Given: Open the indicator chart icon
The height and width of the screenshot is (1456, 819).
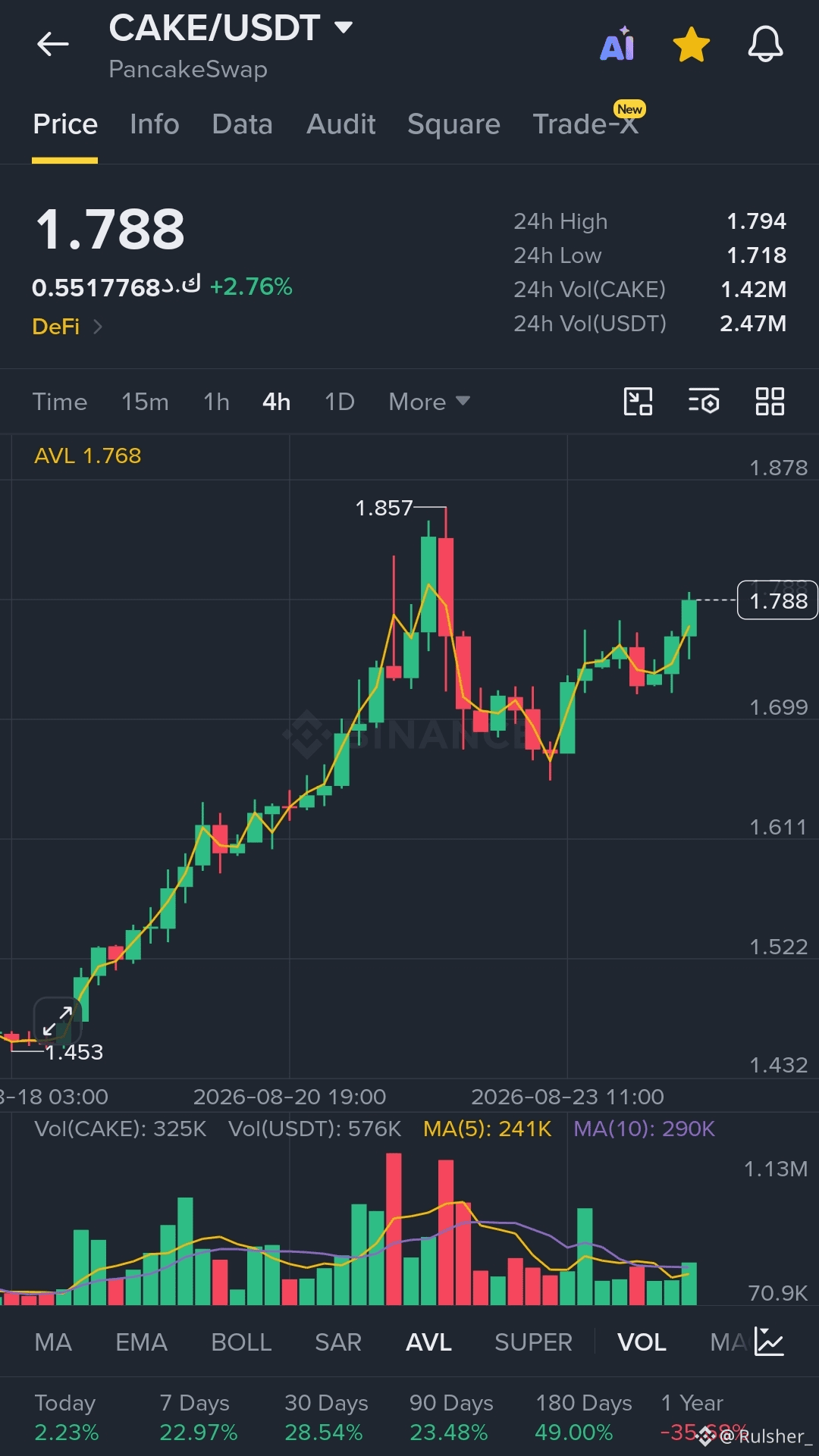Looking at the screenshot, I should pyautogui.click(x=769, y=1342).
